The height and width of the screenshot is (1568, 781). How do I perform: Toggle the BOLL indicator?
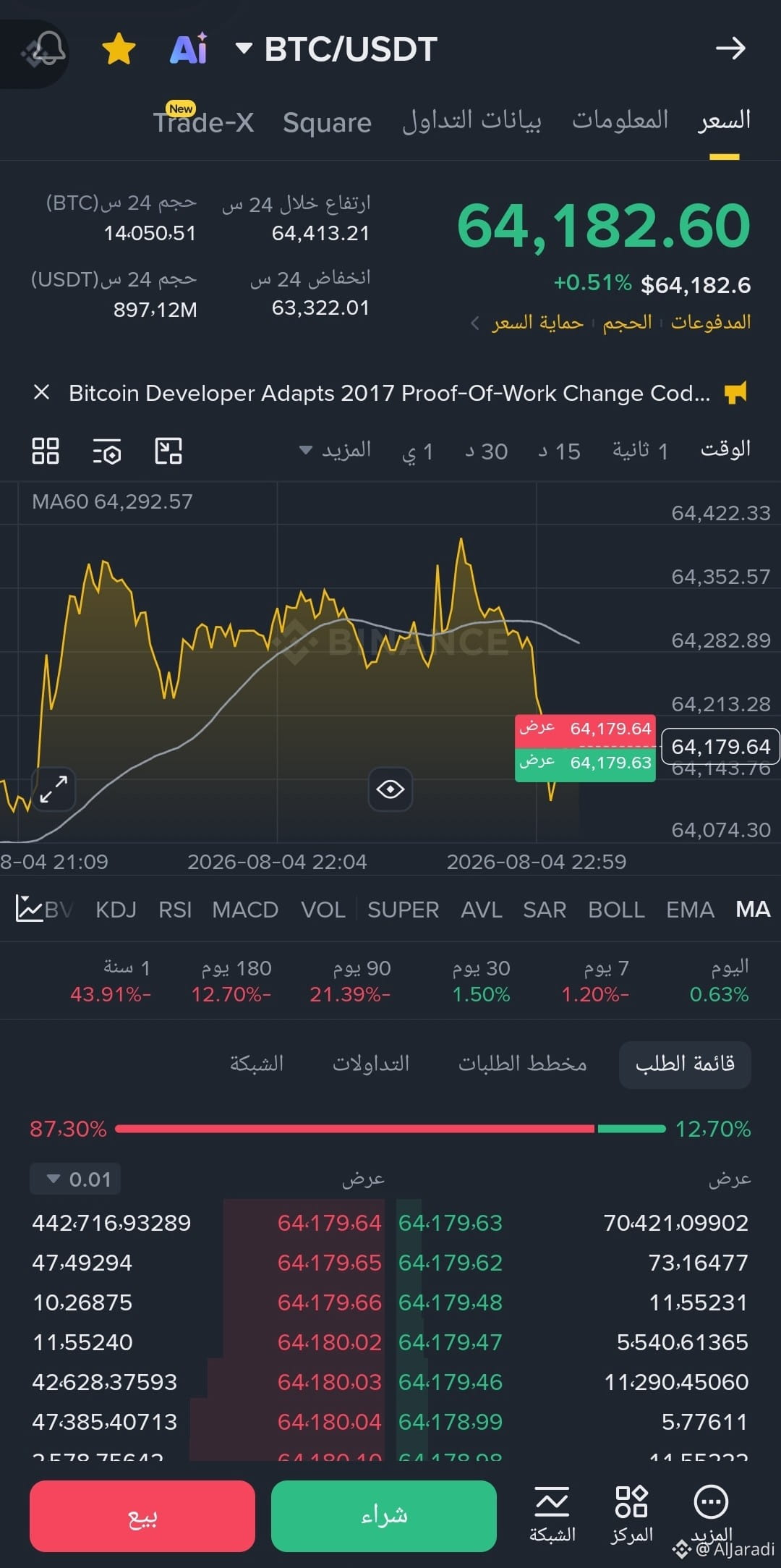click(x=616, y=910)
